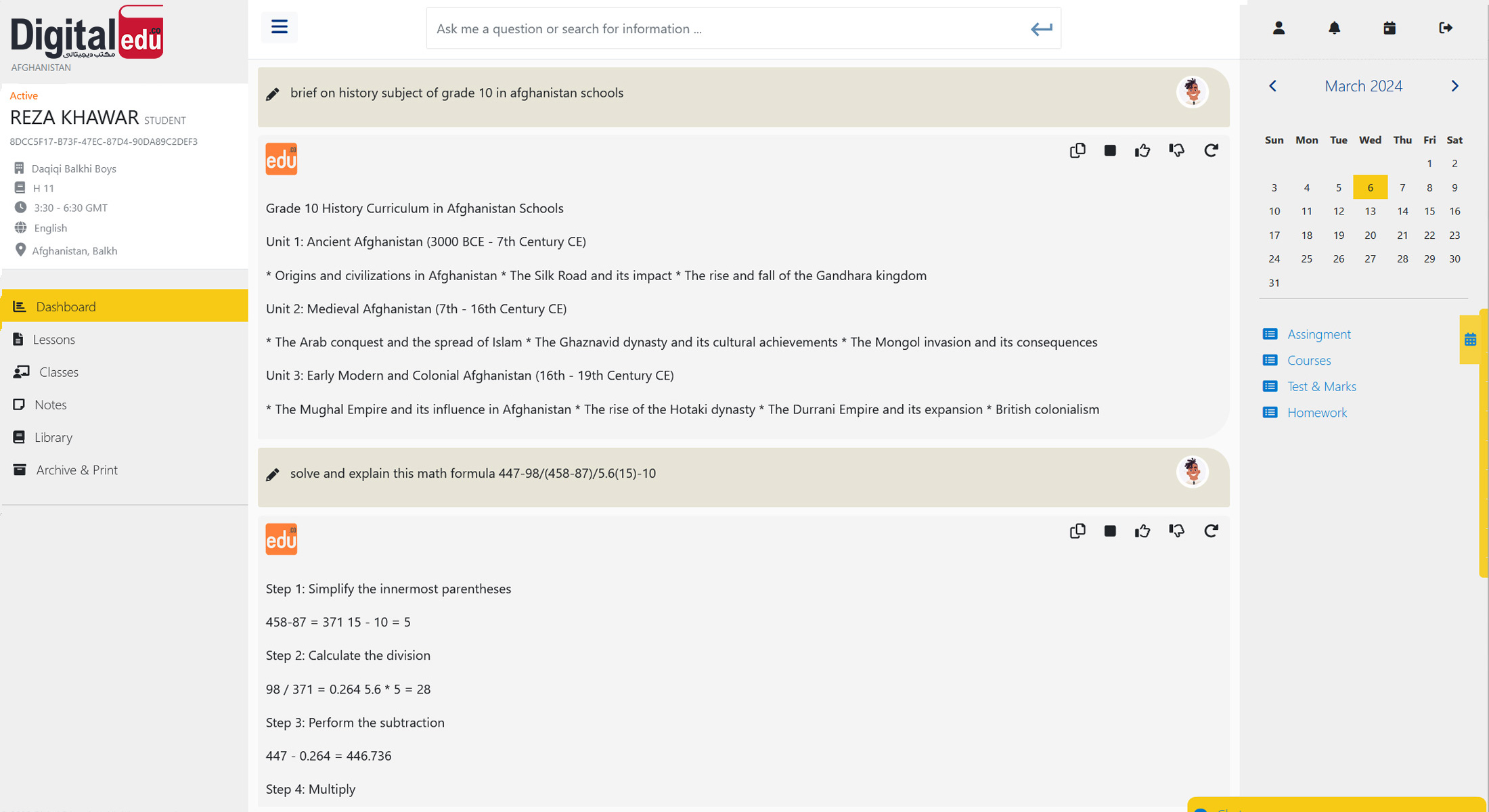Copy the math solution answer
The height and width of the screenshot is (812, 1489).
[x=1077, y=531]
